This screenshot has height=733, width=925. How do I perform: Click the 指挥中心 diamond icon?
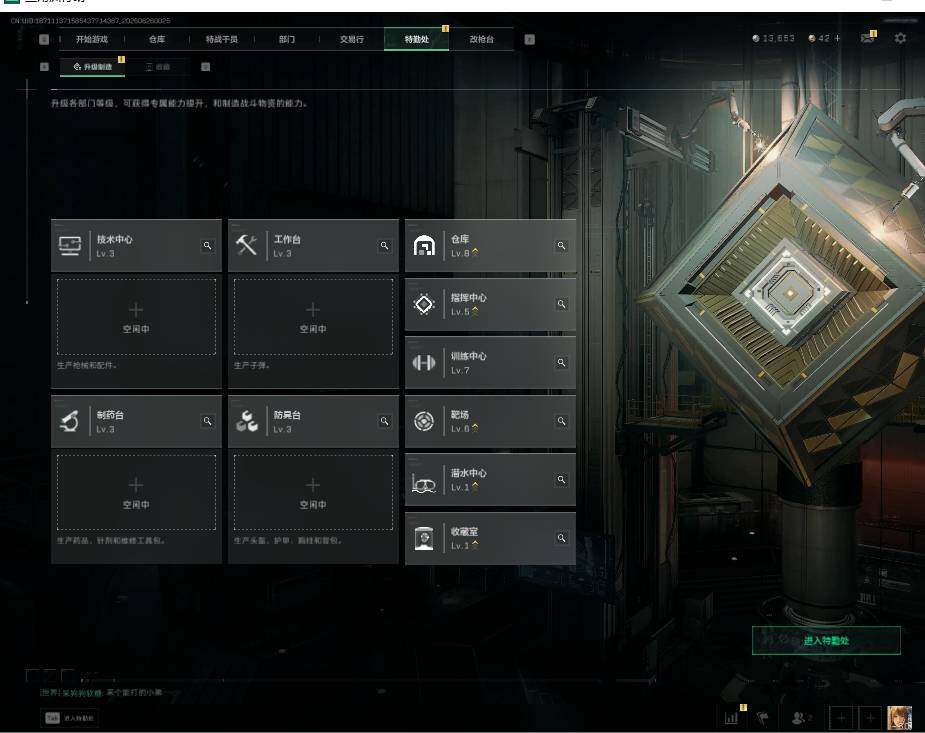point(424,304)
